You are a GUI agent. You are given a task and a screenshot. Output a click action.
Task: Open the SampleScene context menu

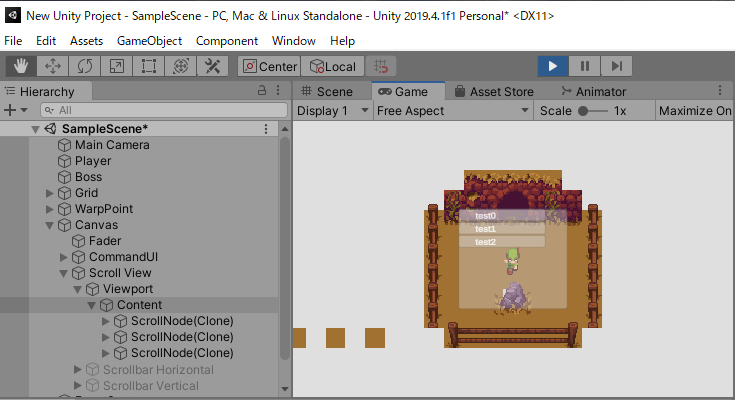[x=266, y=129]
